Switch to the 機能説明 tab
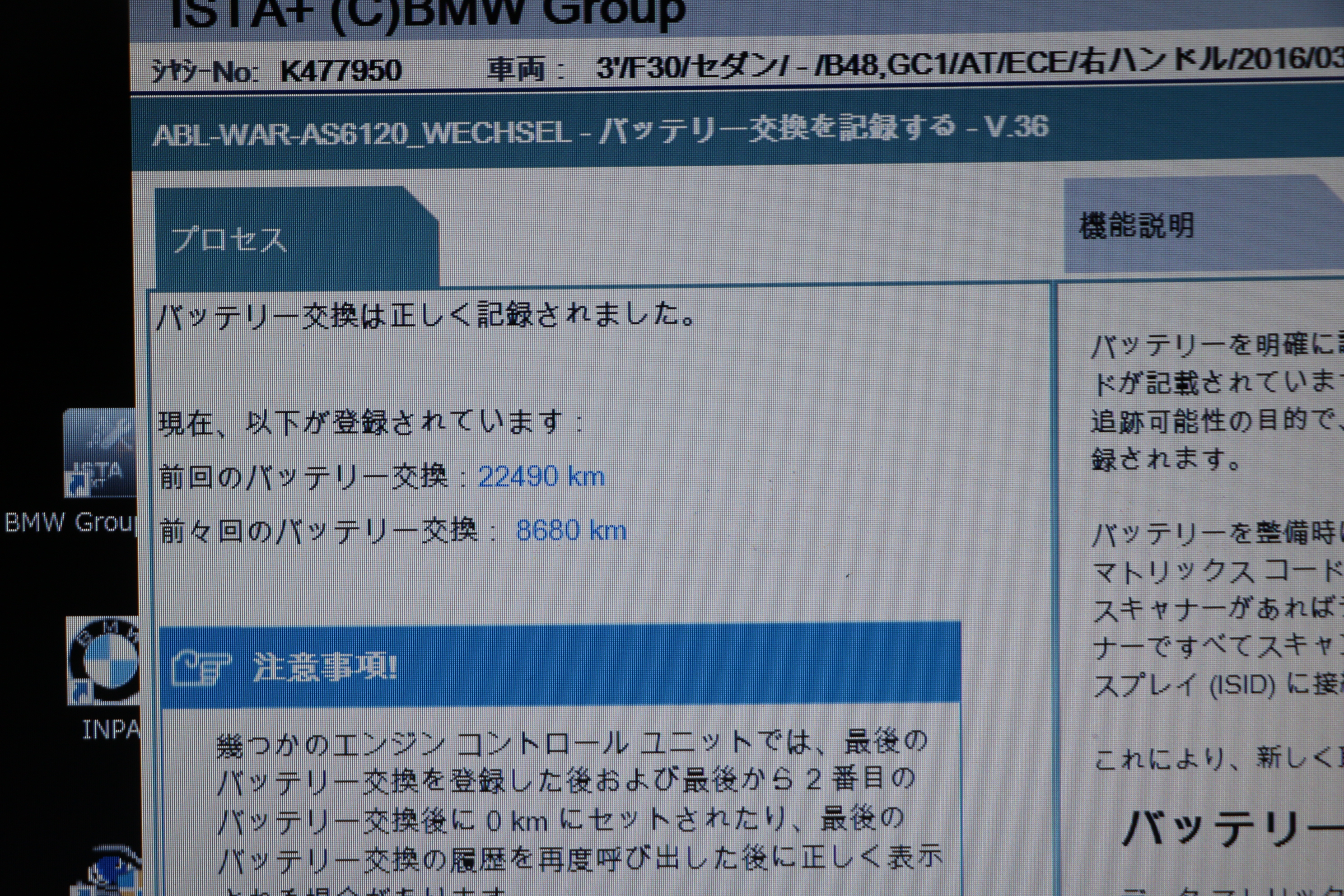Viewport: 1344px width, 896px height. [x=1204, y=225]
